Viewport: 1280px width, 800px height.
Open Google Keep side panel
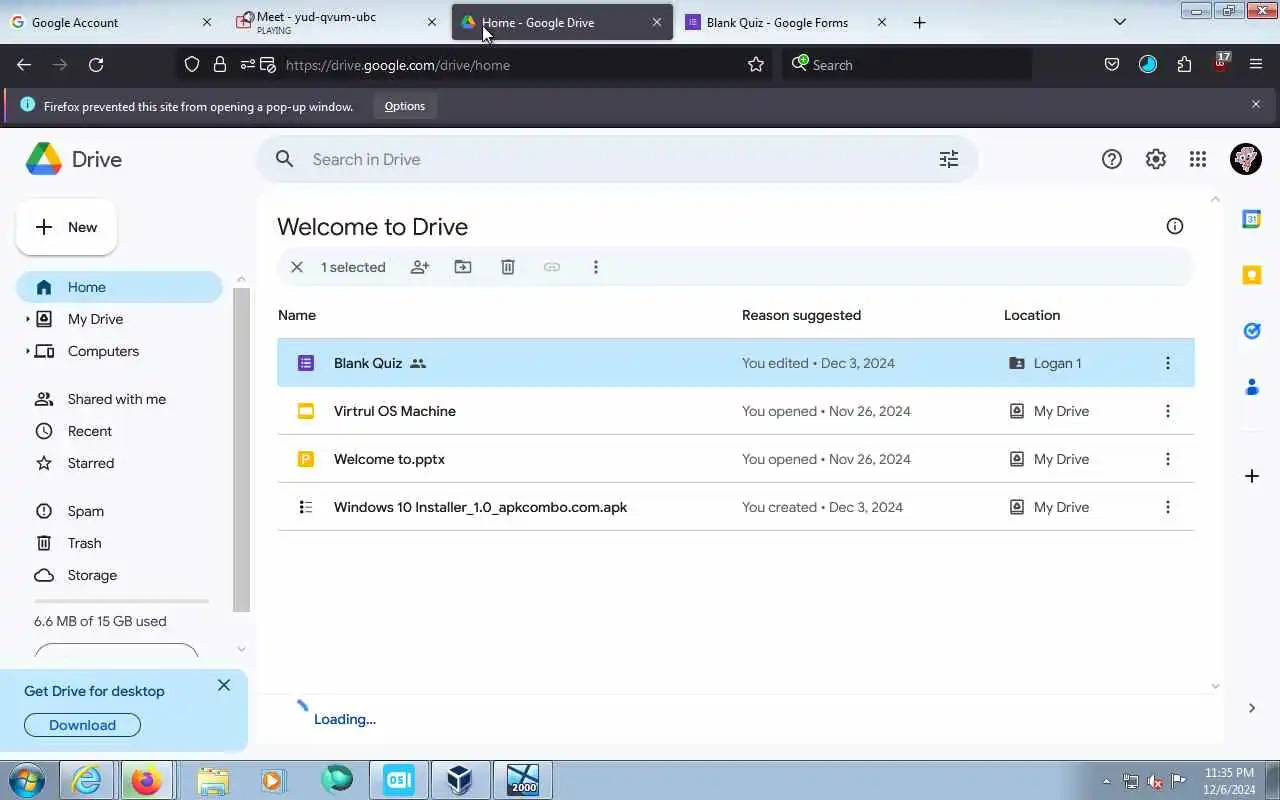pos(1251,275)
